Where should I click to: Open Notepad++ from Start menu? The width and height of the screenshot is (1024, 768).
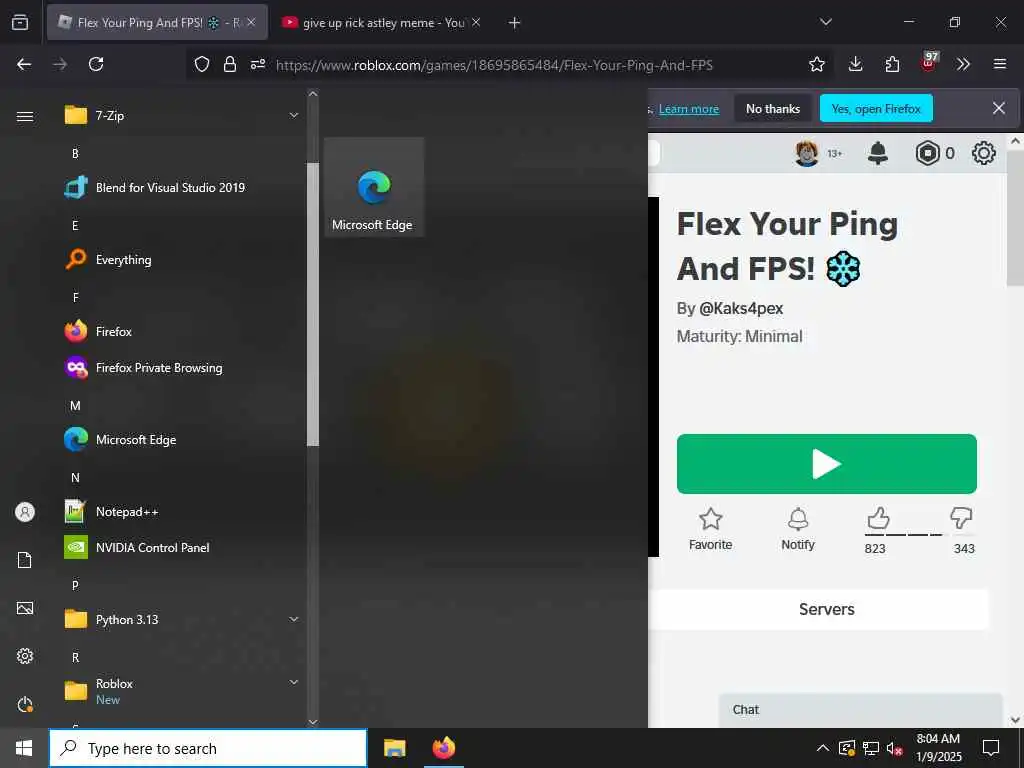[x=181, y=511]
